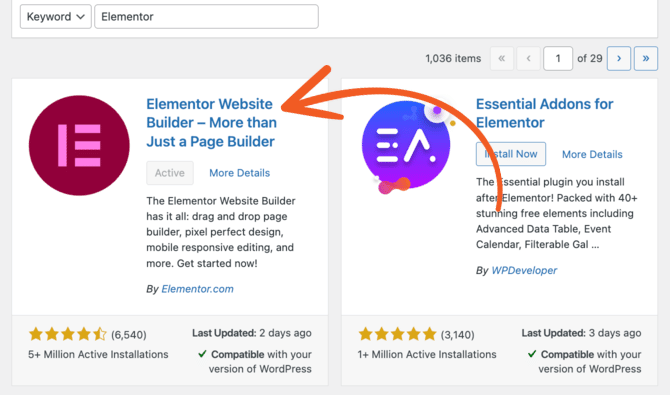Image resolution: width=670 pixels, height=395 pixels.
Task: Visit the Elementor.com author link
Action: (197, 289)
